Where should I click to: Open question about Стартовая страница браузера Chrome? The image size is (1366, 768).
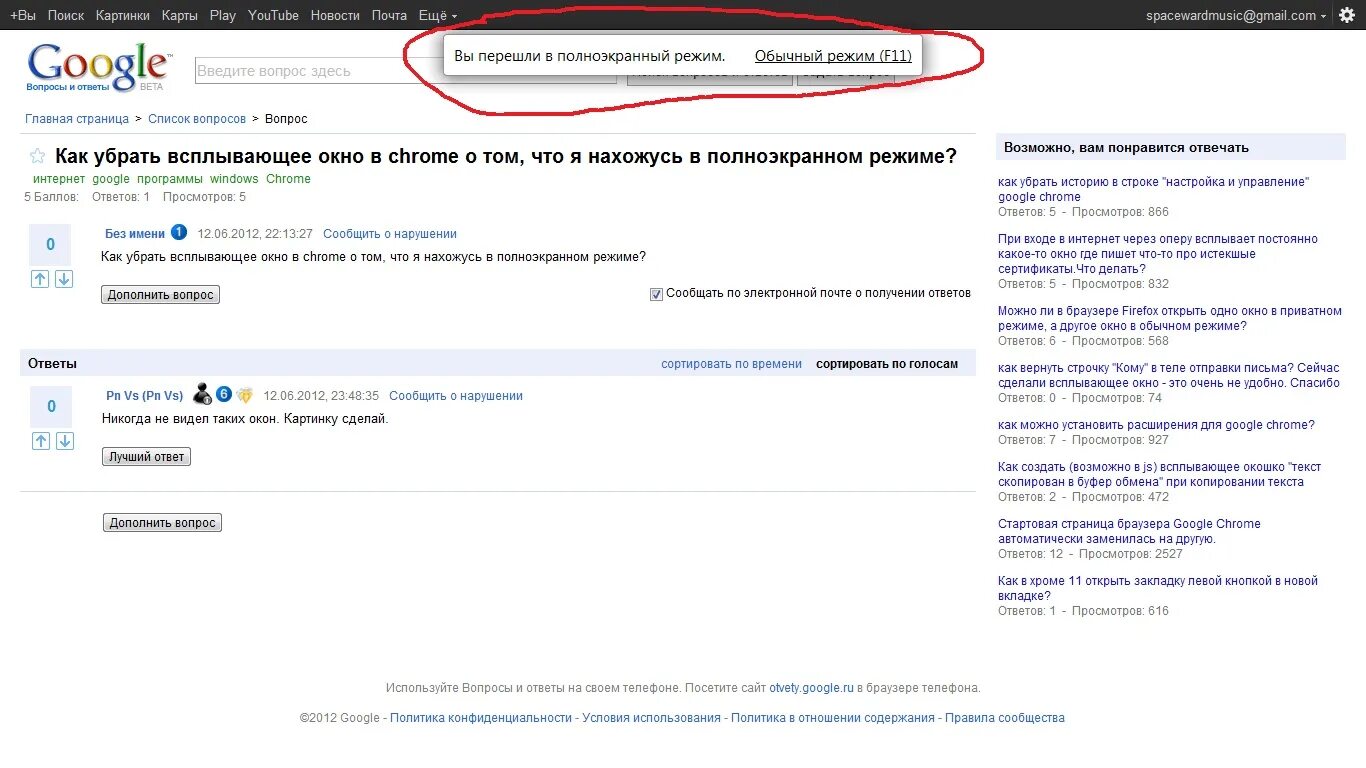(1129, 531)
